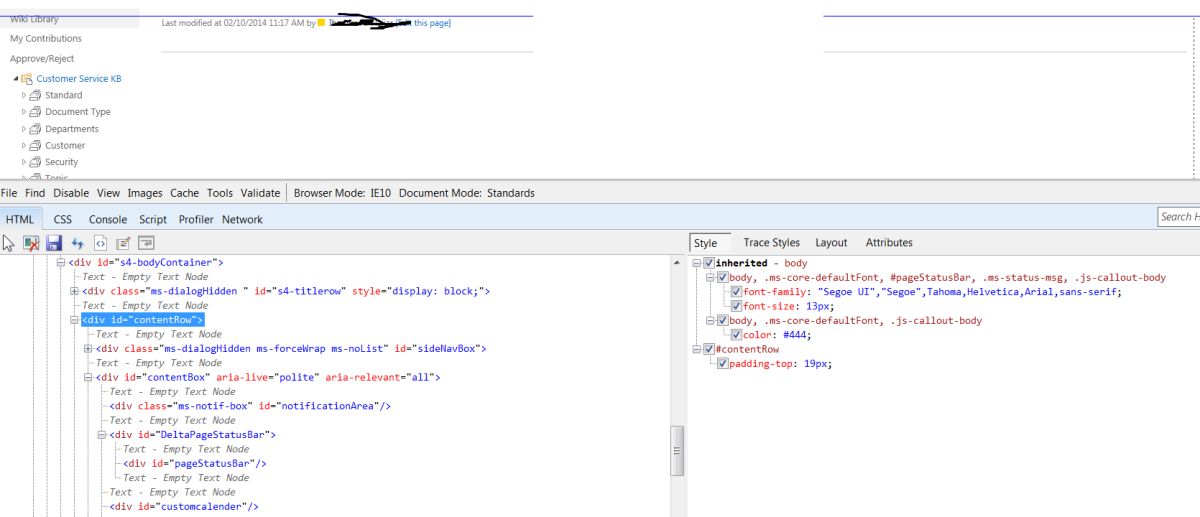
Task: Open the Validate menu
Action: (x=260, y=193)
